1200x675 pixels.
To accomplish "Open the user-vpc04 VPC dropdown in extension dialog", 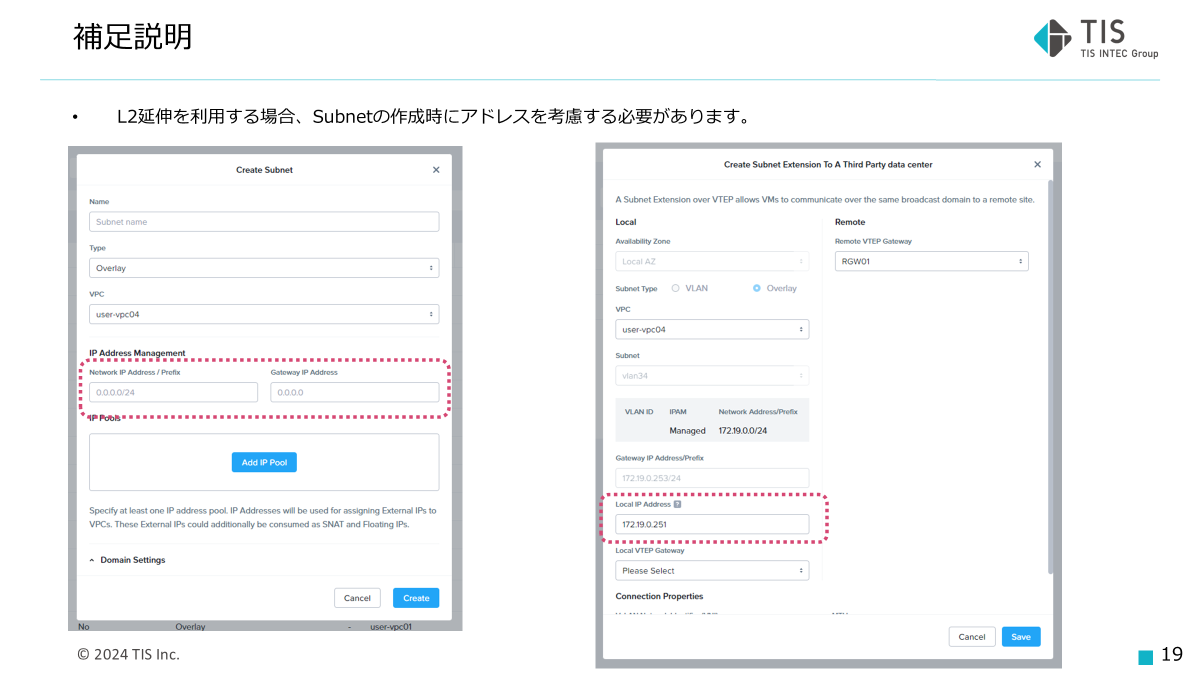I will [x=712, y=329].
